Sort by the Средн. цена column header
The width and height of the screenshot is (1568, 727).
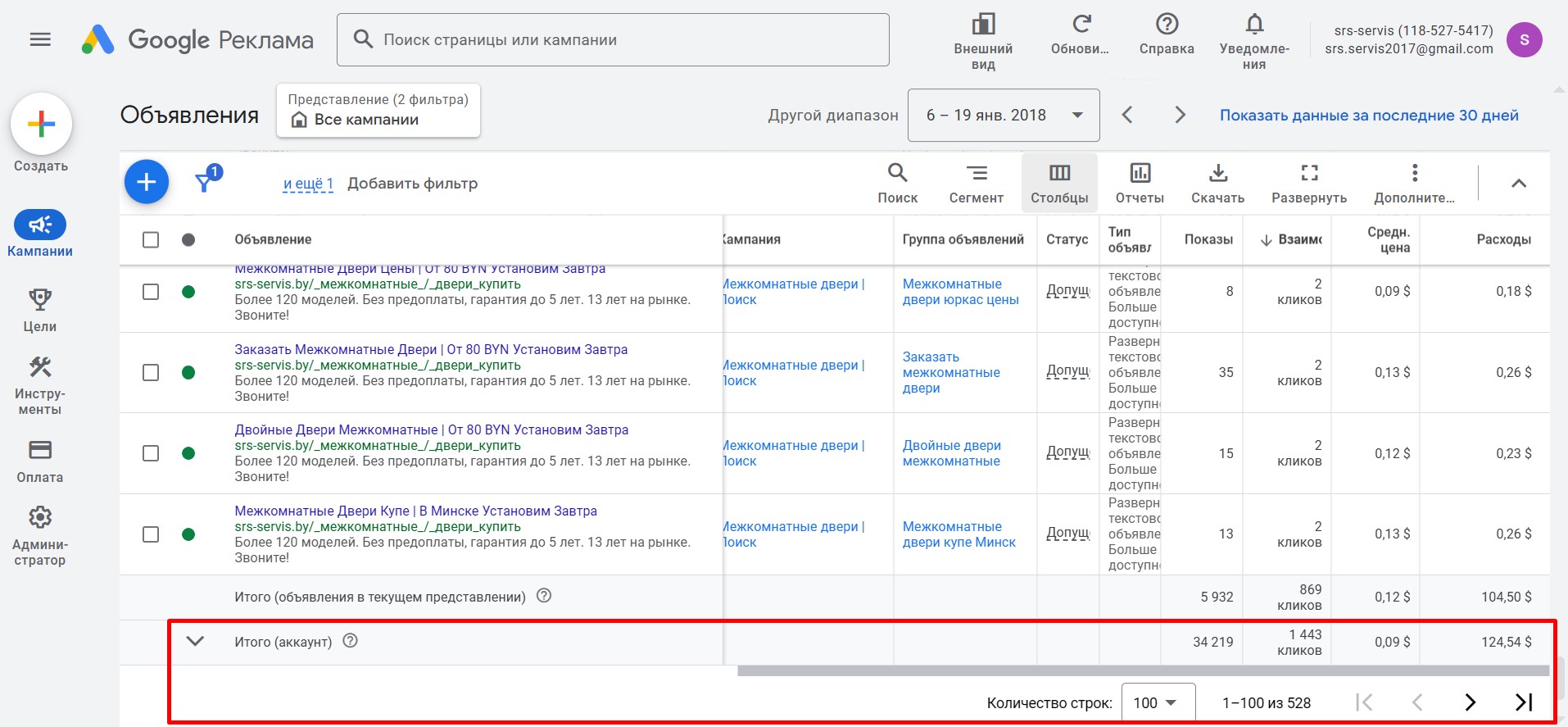pyautogui.click(x=1389, y=239)
